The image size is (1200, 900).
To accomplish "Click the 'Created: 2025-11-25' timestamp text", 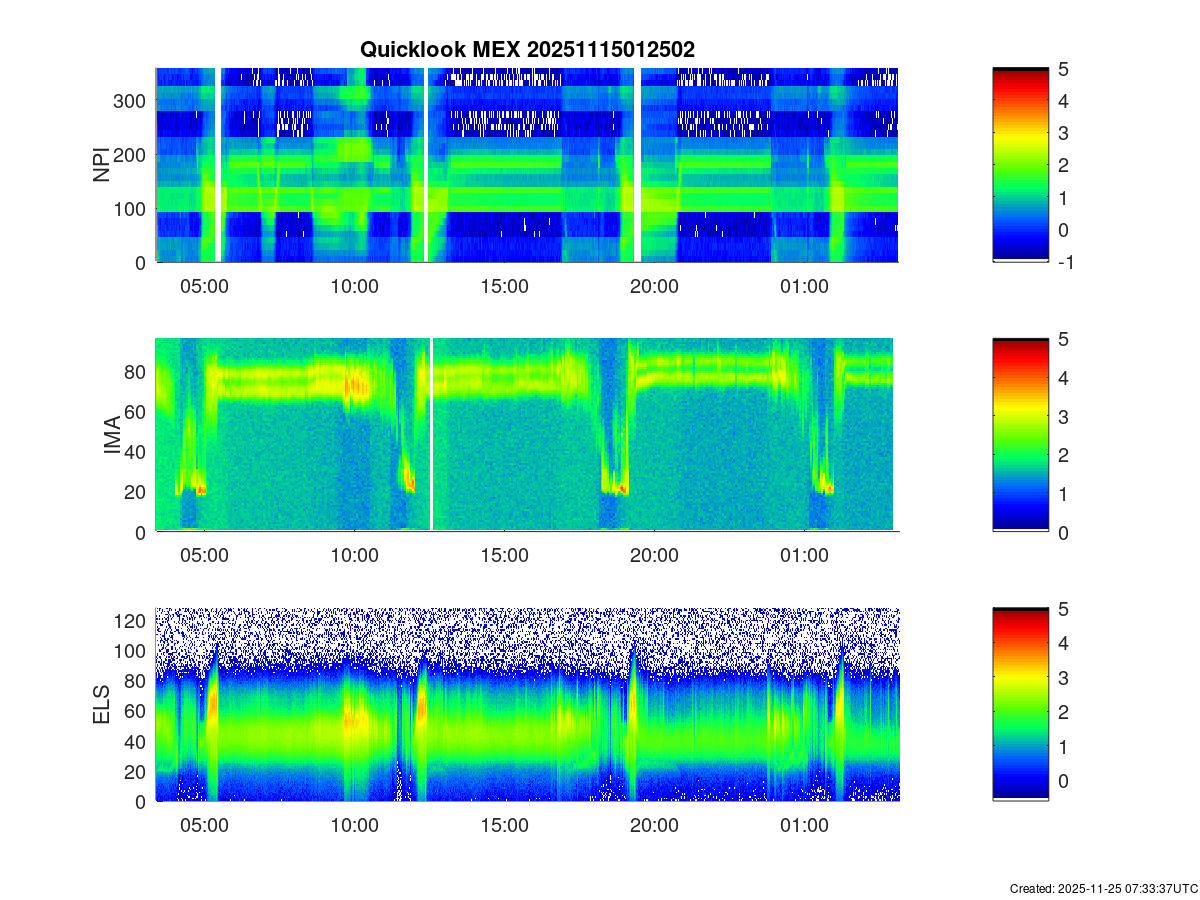I will [1103, 888].
